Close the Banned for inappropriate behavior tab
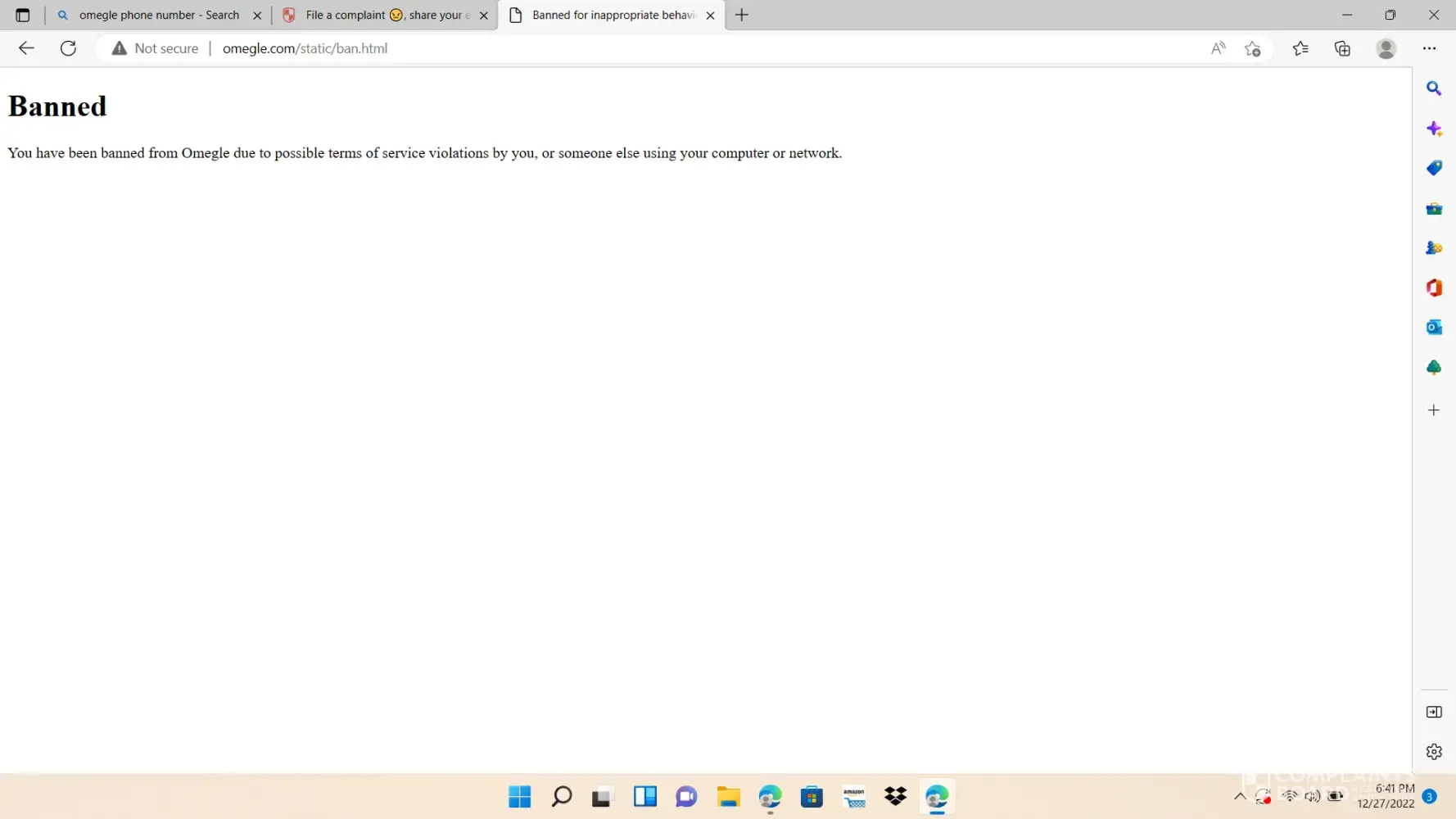The height and width of the screenshot is (819, 1456). 710,16
